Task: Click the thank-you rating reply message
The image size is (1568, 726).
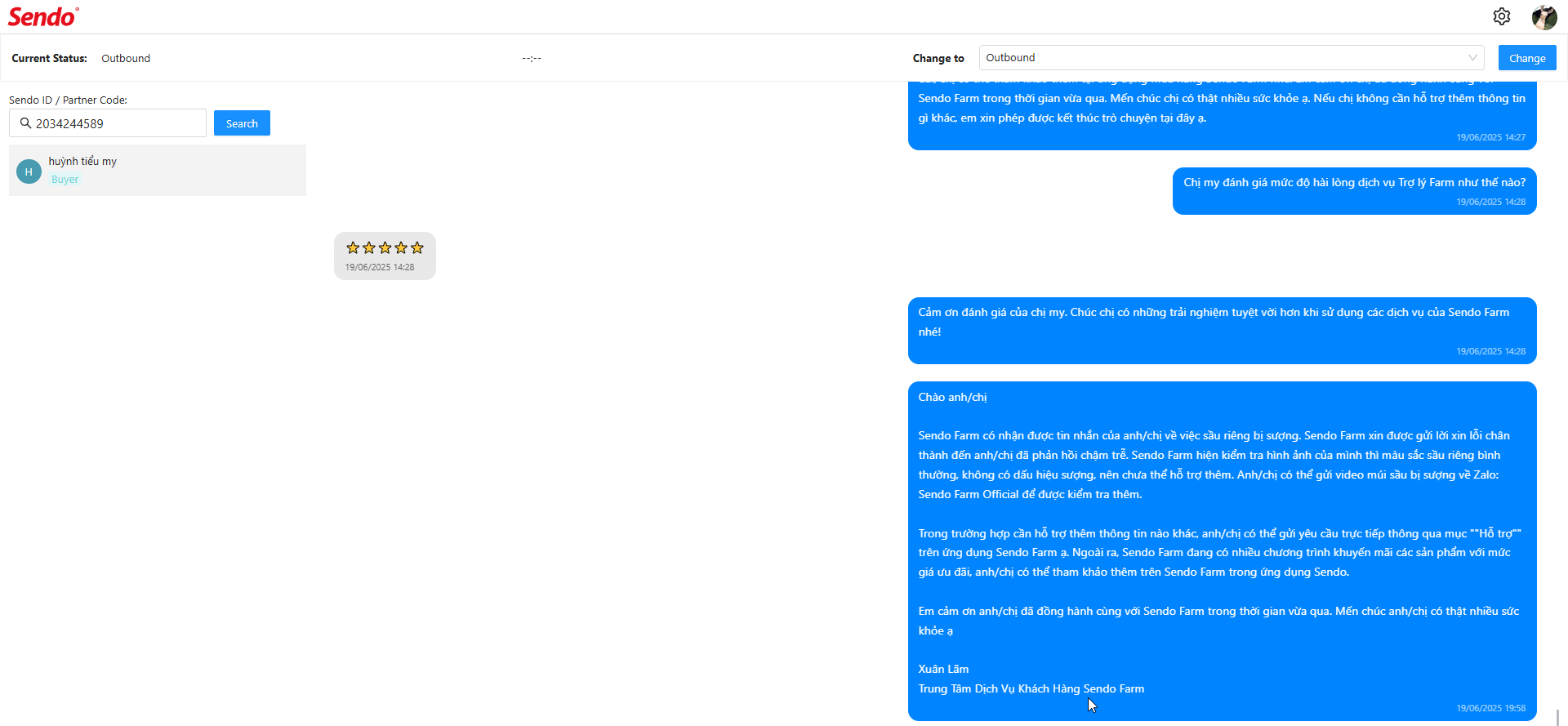Action: (1222, 330)
